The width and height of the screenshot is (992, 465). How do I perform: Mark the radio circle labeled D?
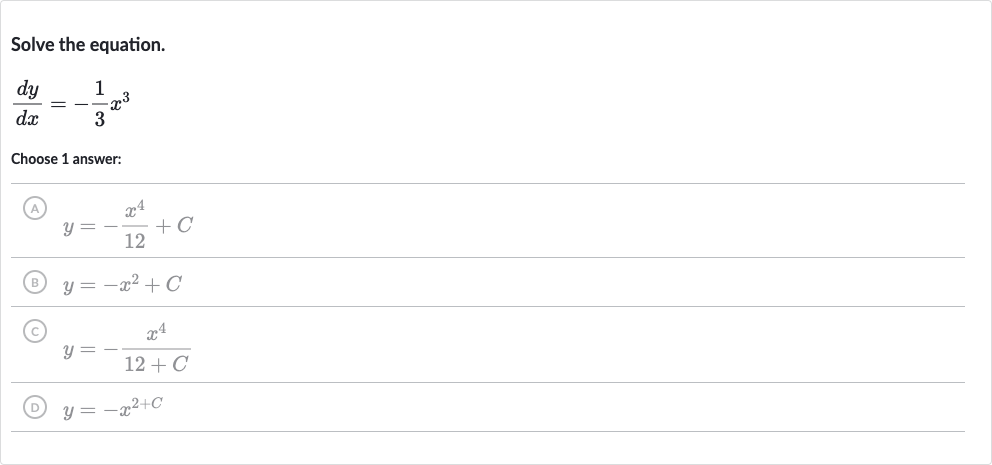point(35,407)
